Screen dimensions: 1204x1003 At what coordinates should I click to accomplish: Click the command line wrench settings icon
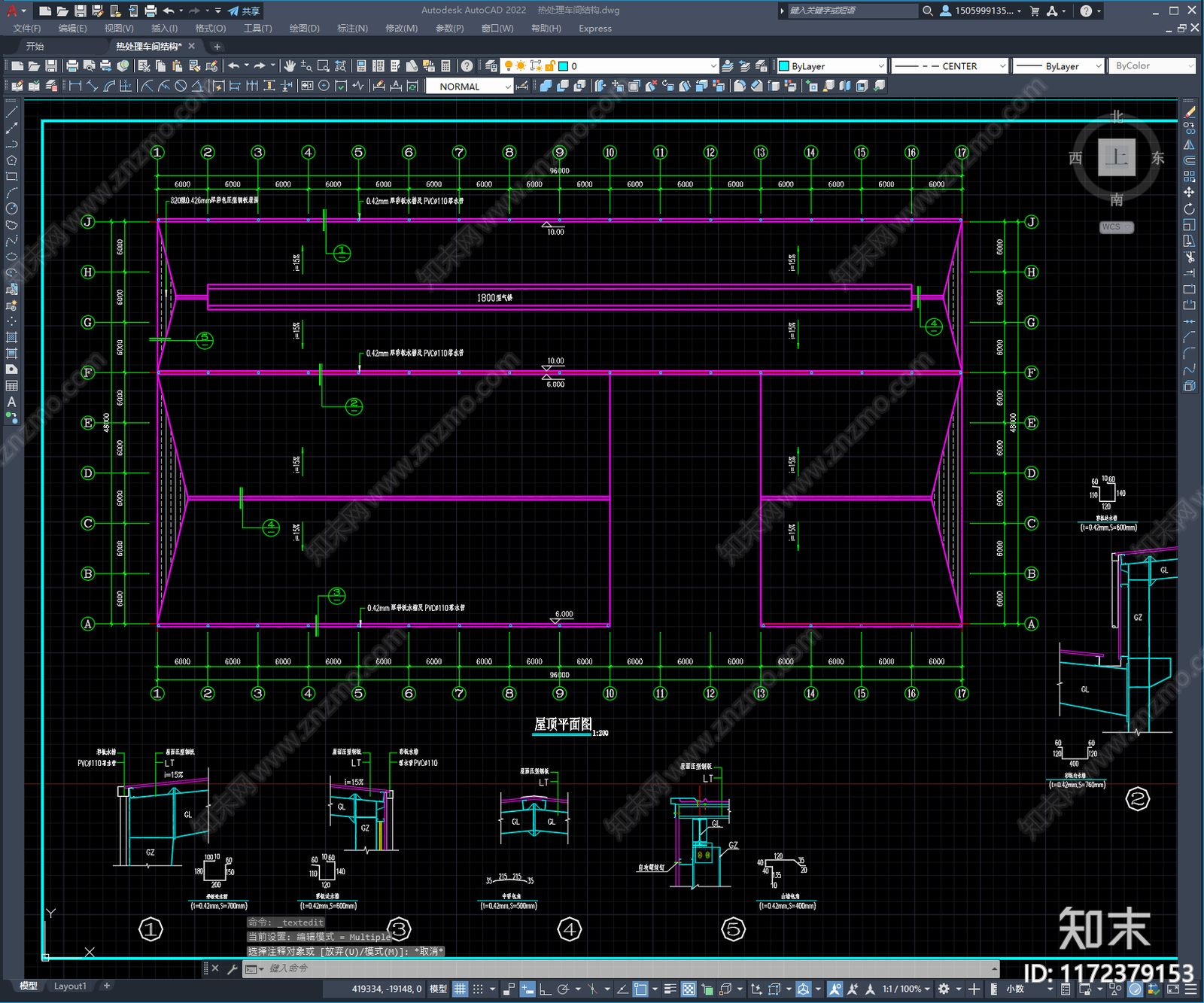click(233, 969)
